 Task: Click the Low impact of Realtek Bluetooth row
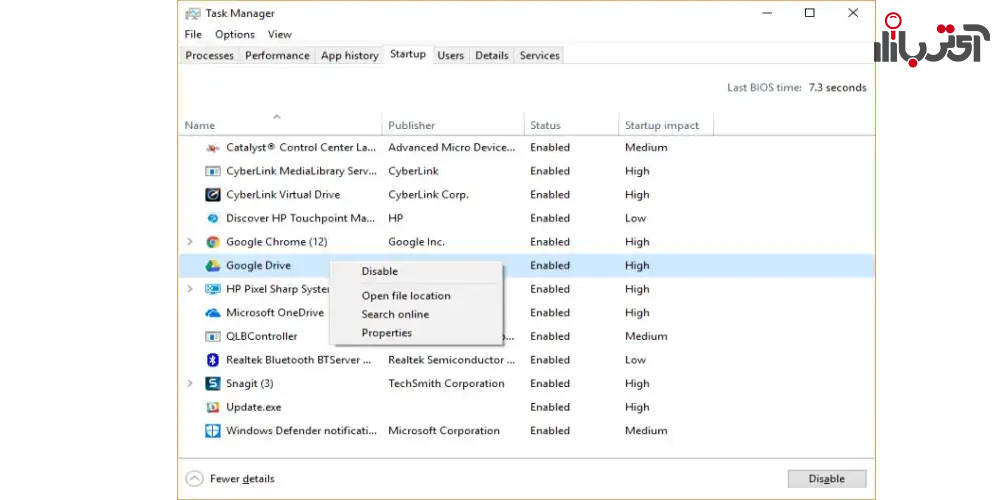coord(635,360)
